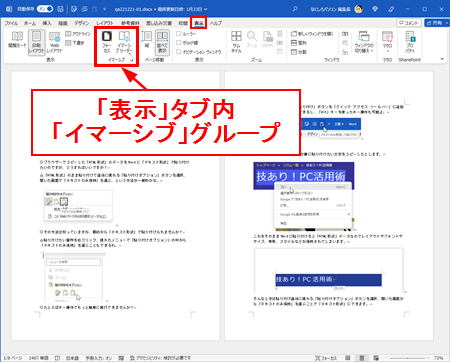This screenshot has height=362, width=450.
Task: Click the Share (共有) button
Action: point(434,23)
